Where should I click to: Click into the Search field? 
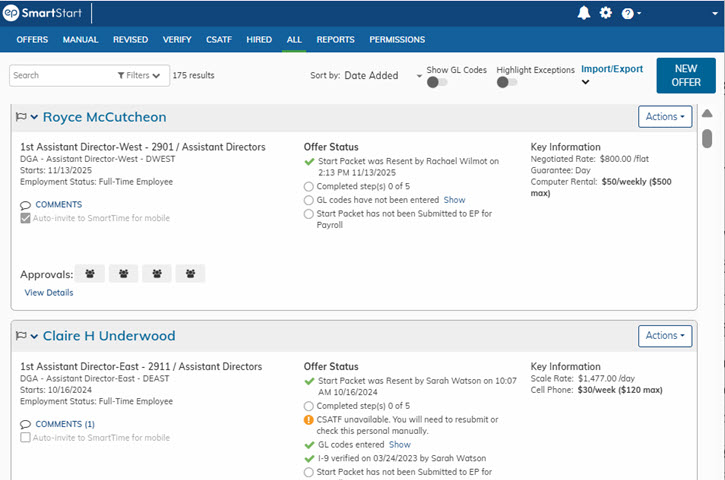tap(60, 75)
